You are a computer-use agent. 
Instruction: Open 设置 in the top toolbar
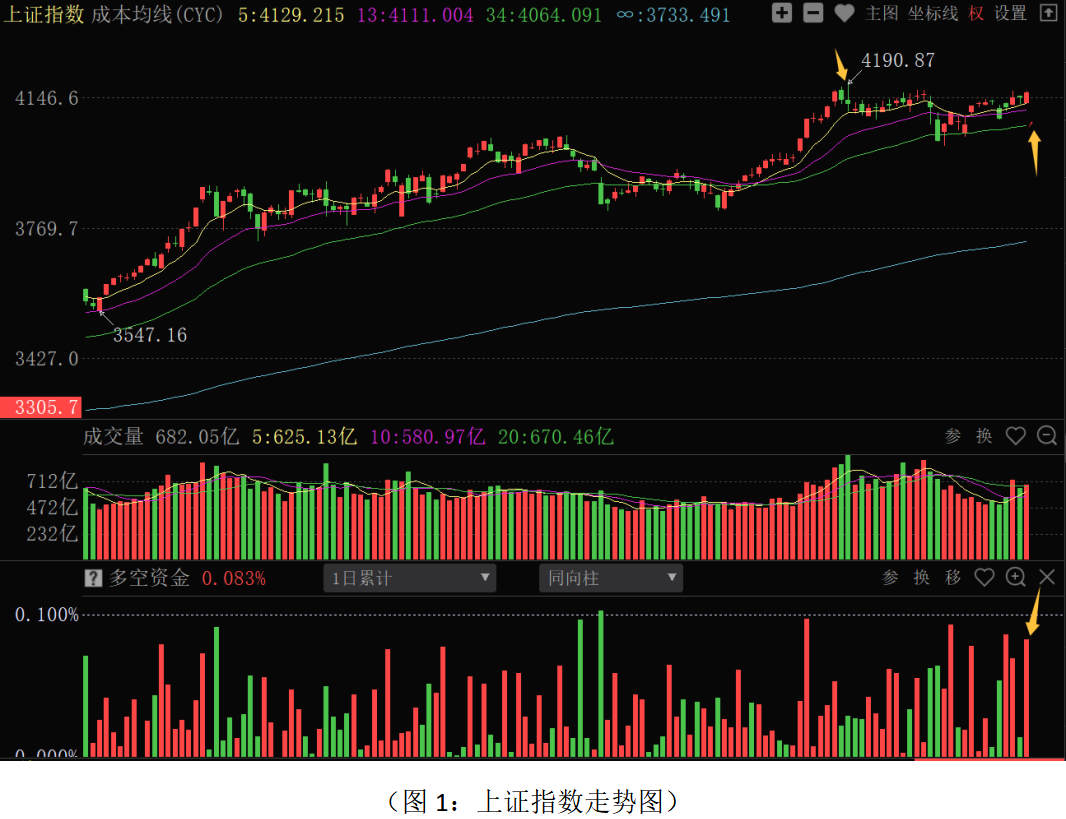tap(1010, 14)
